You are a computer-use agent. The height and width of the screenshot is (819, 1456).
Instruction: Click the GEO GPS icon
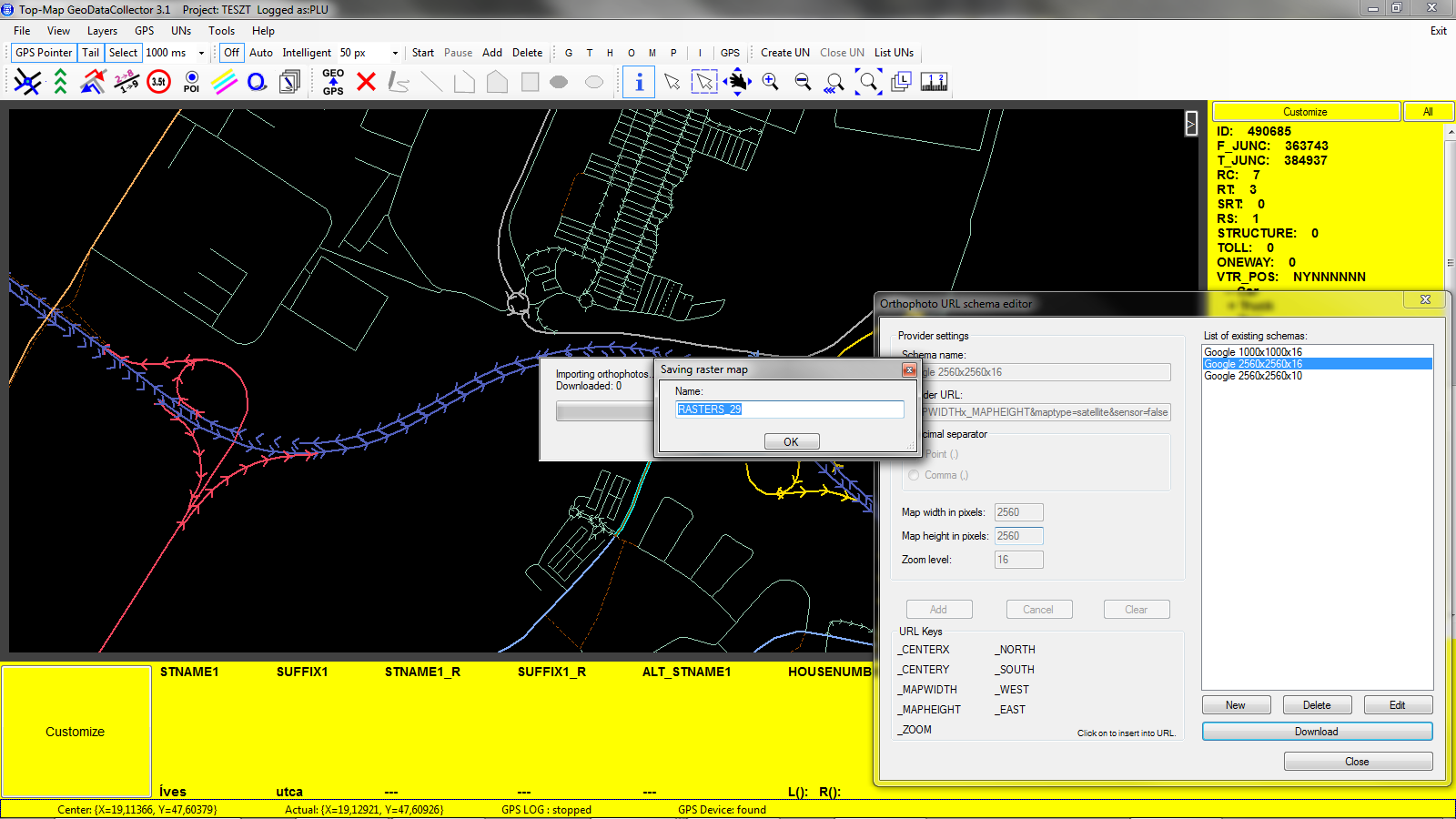pos(333,82)
